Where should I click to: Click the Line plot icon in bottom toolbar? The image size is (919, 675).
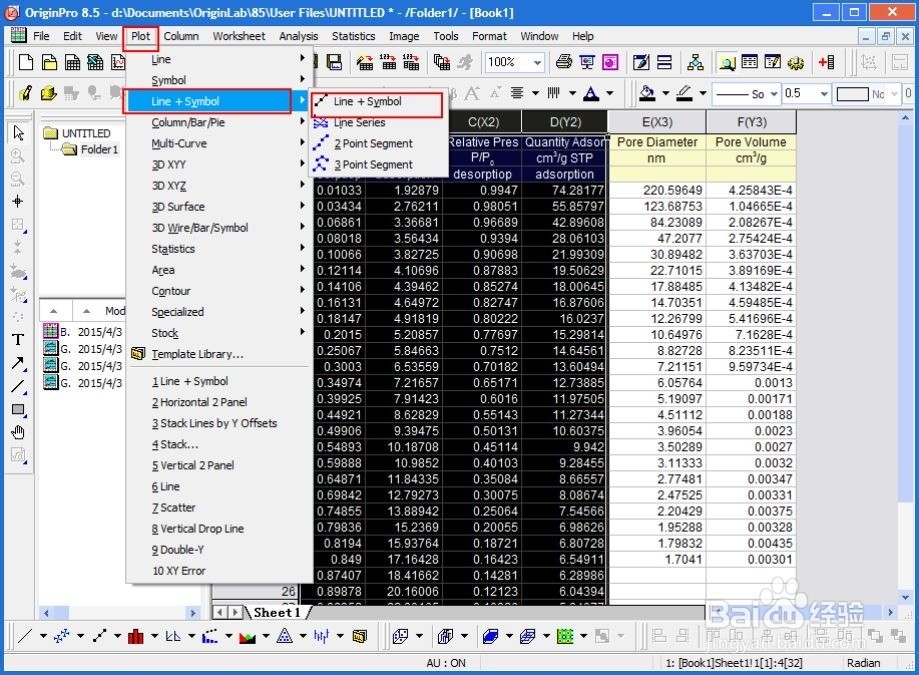(x=25, y=636)
